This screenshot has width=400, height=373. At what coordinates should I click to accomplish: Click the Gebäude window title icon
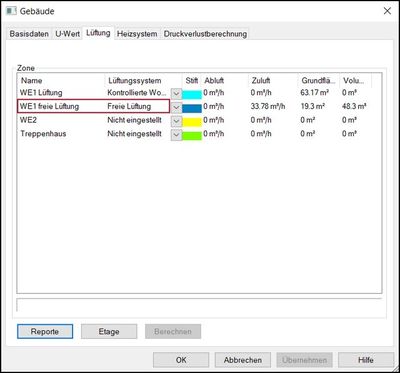(11, 11)
